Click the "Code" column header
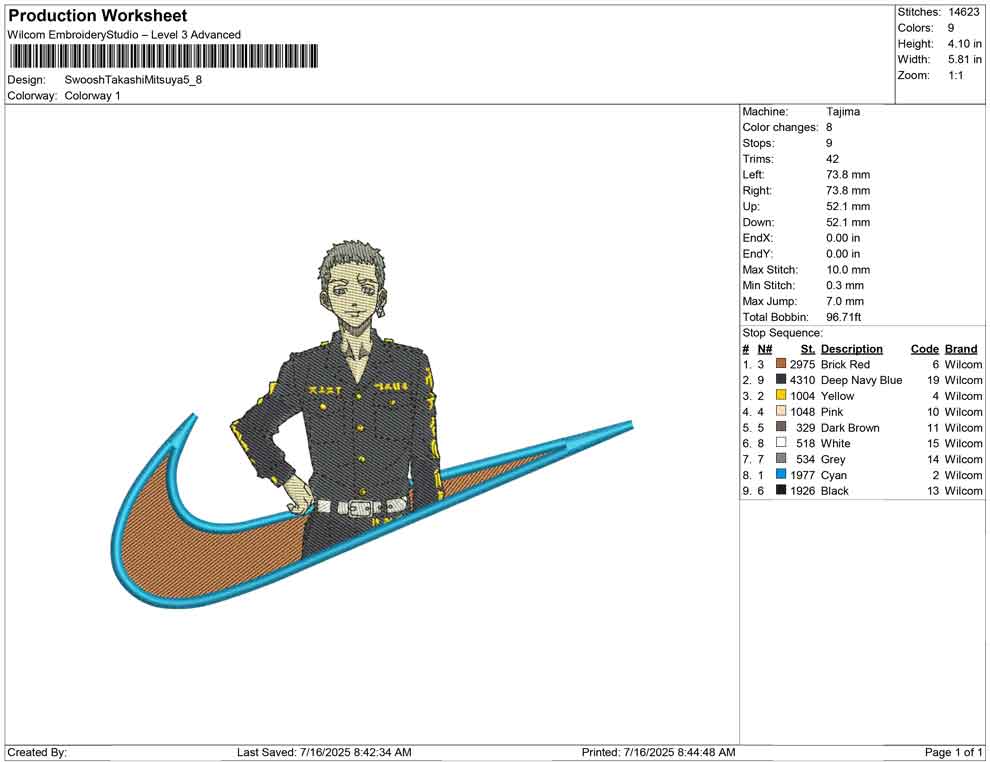 (x=924, y=348)
